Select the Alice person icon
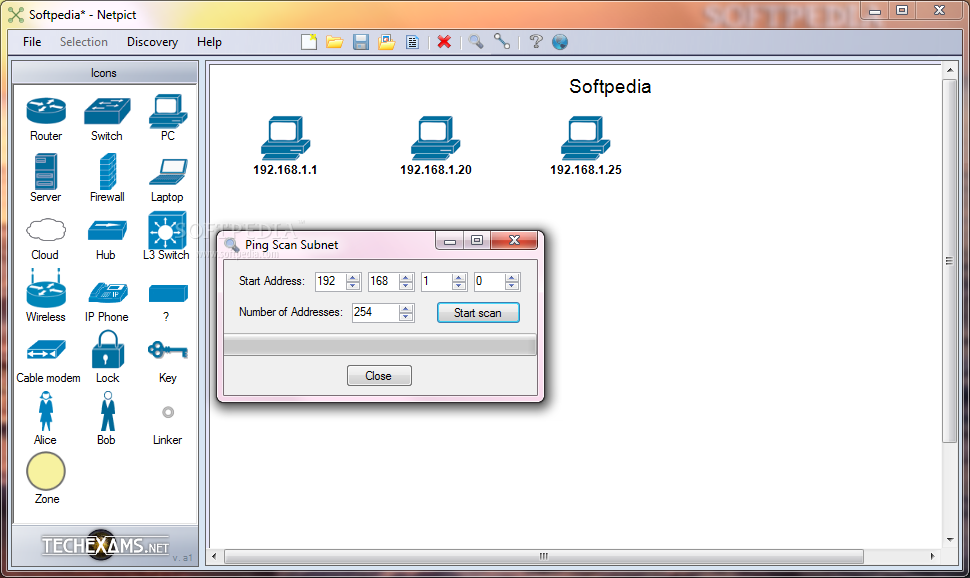This screenshot has width=970, height=578. coord(46,411)
